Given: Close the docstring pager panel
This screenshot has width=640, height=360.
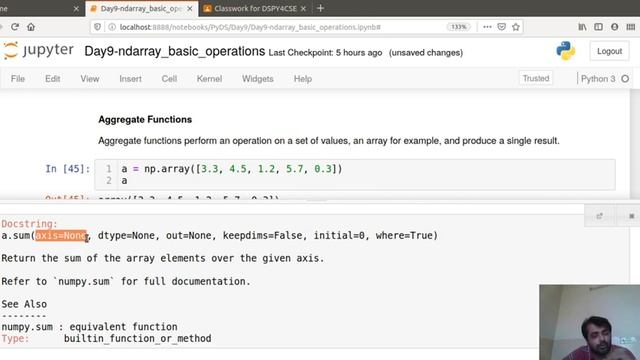Looking at the screenshot, I should 631,216.
